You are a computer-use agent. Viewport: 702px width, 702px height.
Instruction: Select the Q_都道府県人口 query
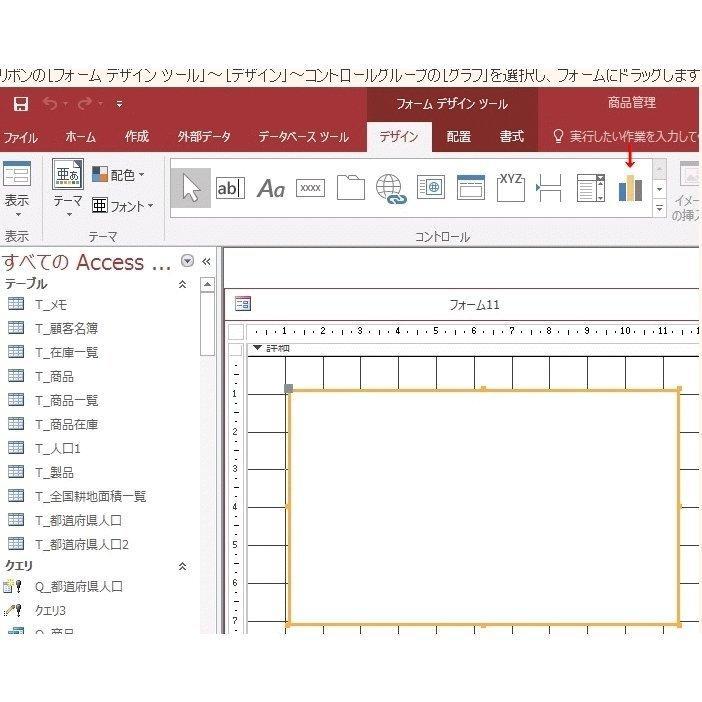point(78,587)
